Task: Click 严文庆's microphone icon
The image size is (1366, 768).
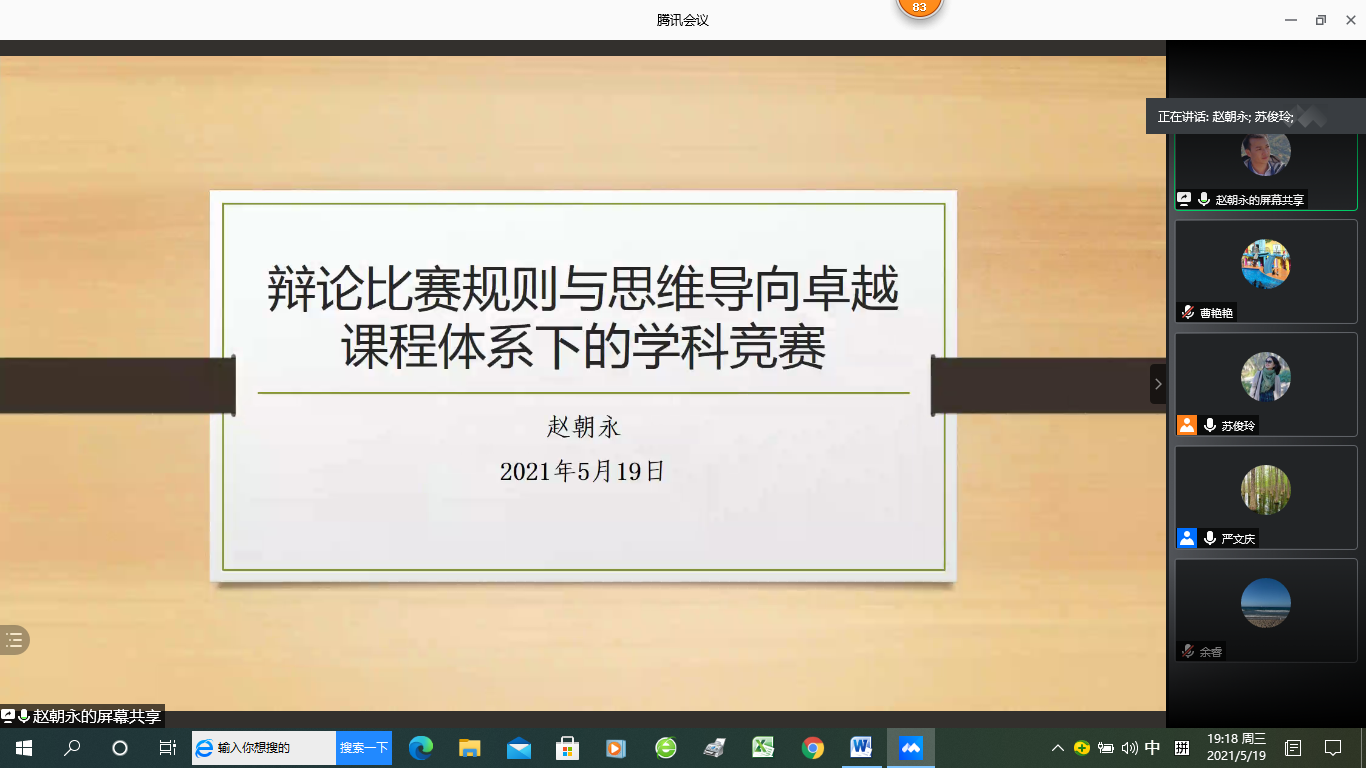Action: 1210,538
